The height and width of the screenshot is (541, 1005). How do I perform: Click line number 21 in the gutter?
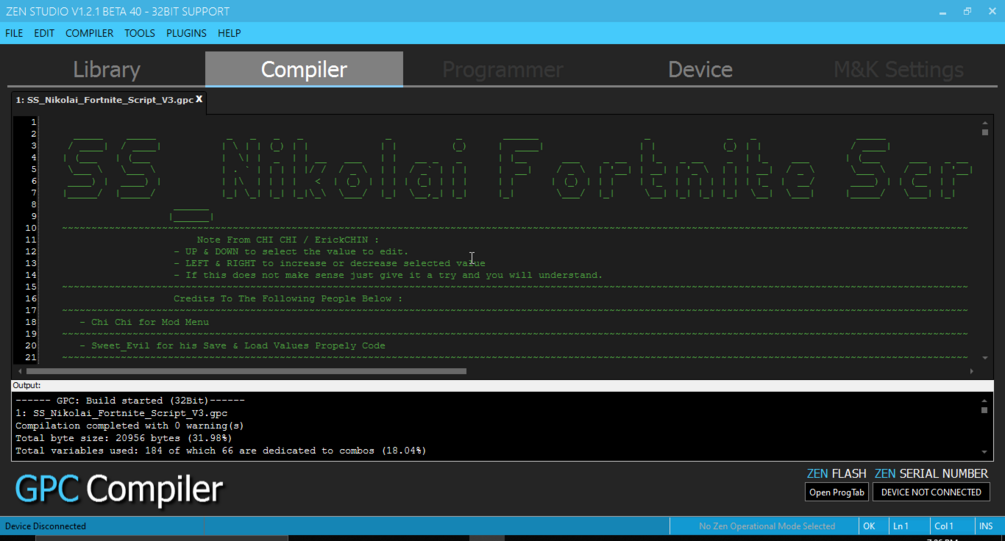pos(31,358)
